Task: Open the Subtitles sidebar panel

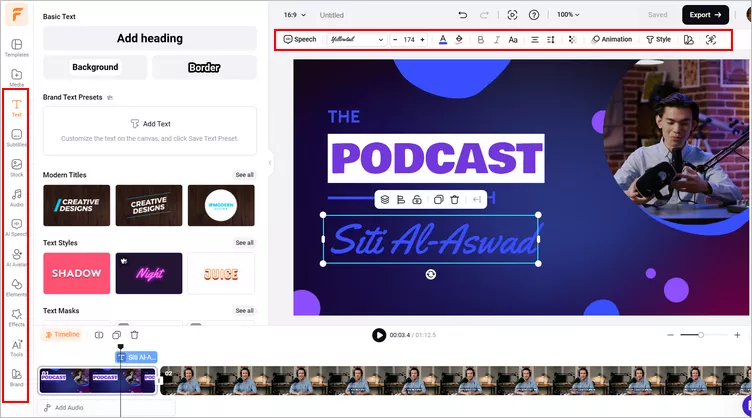Action: pyautogui.click(x=16, y=138)
